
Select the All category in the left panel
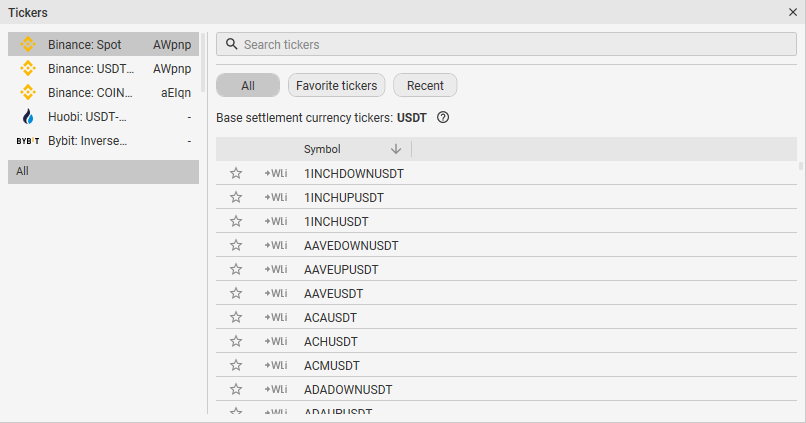(x=103, y=171)
